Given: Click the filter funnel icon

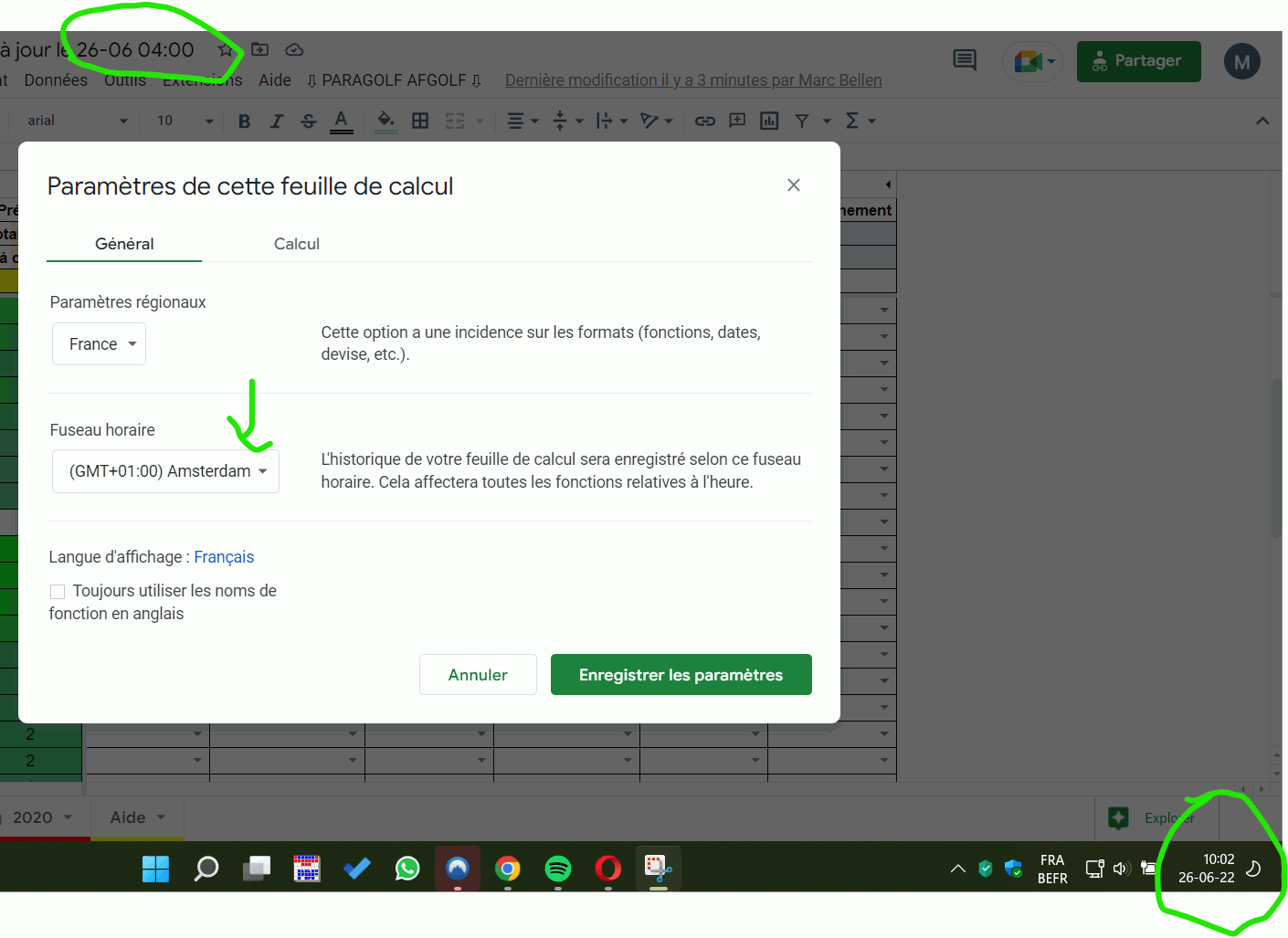Looking at the screenshot, I should (x=802, y=121).
